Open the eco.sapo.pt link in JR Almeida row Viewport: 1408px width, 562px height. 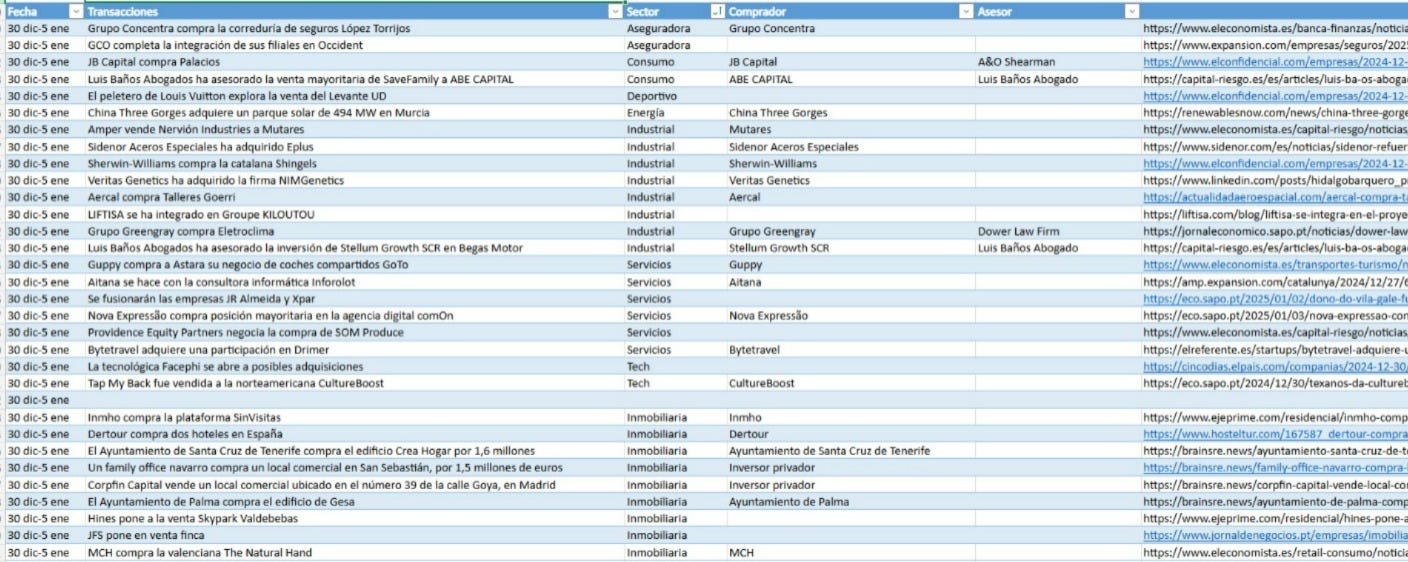(1275, 299)
